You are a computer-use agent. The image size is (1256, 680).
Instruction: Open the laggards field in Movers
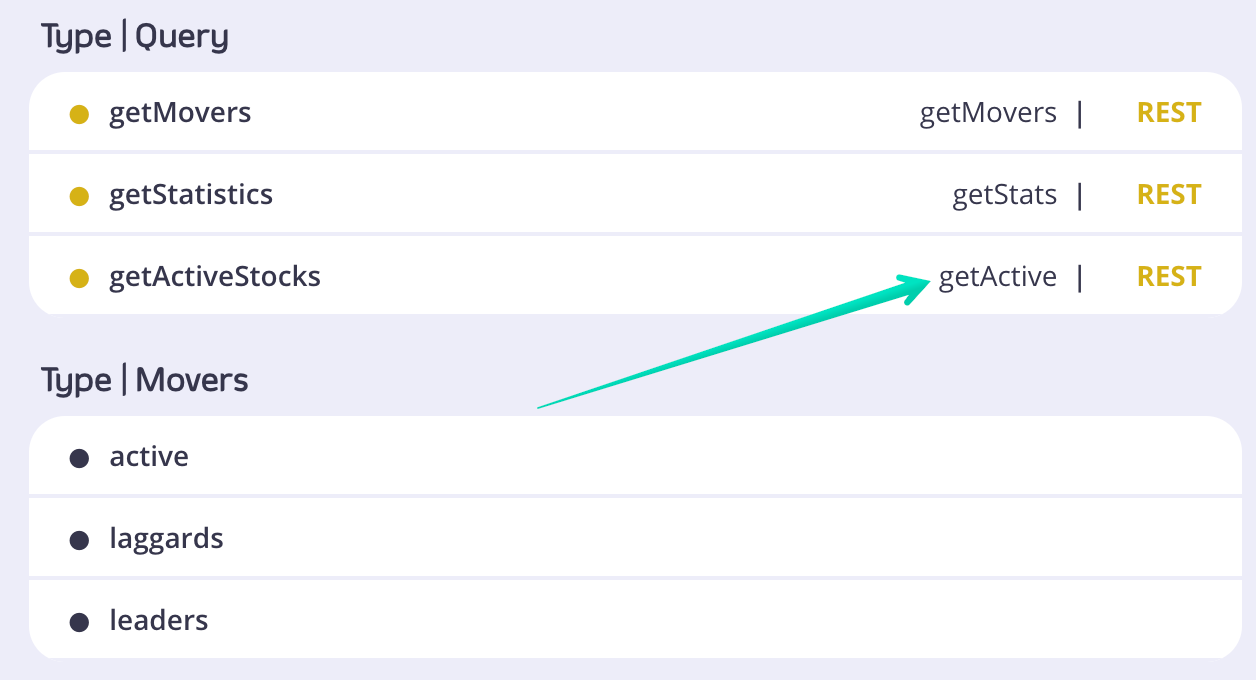166,539
